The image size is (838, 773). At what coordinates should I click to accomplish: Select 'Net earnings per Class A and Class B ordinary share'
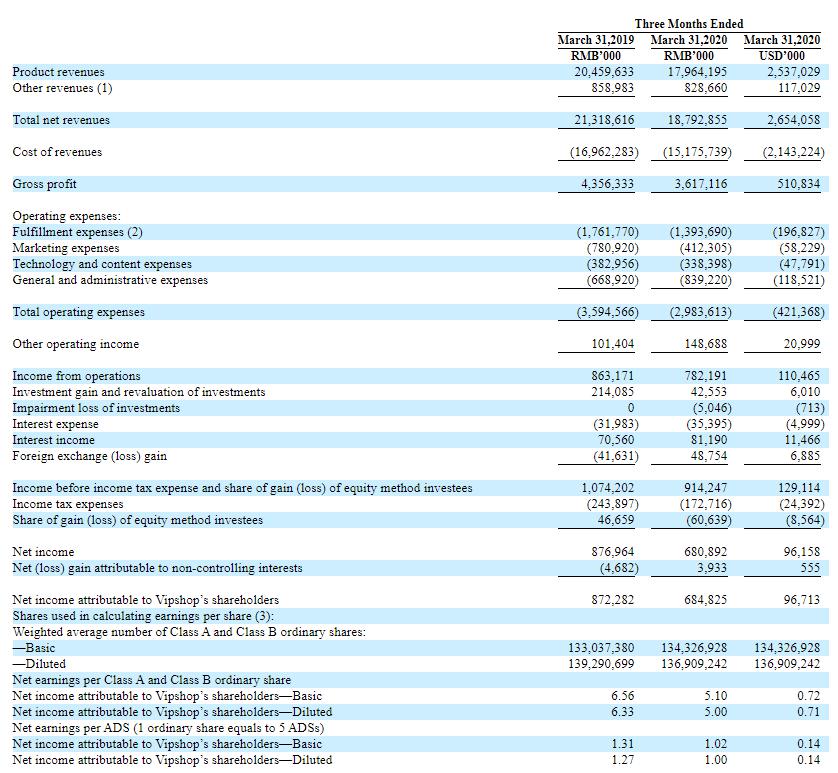152,680
